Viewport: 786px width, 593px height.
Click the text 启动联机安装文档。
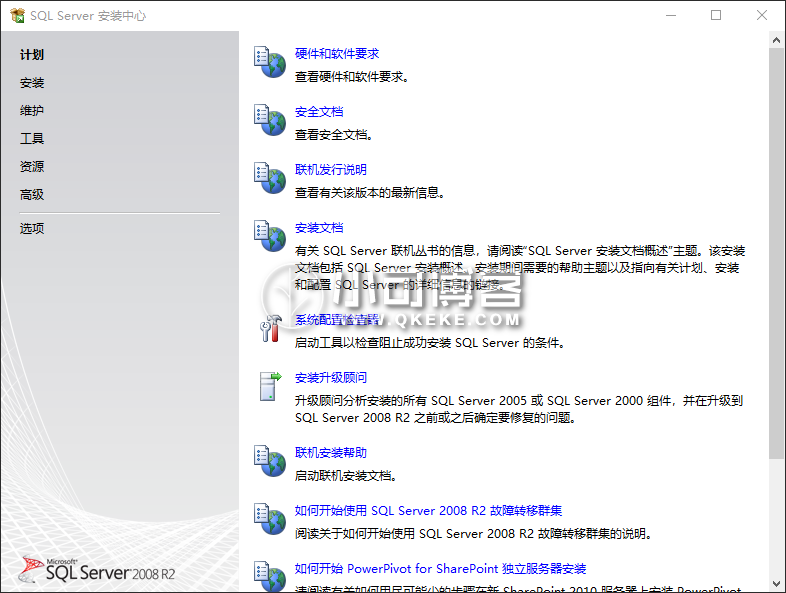coord(346,476)
